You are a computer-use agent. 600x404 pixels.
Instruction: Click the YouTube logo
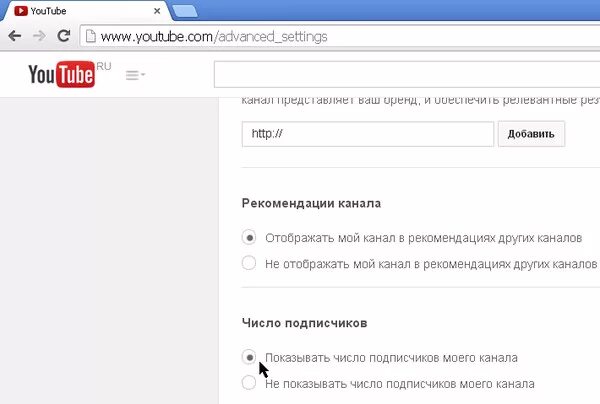62,74
